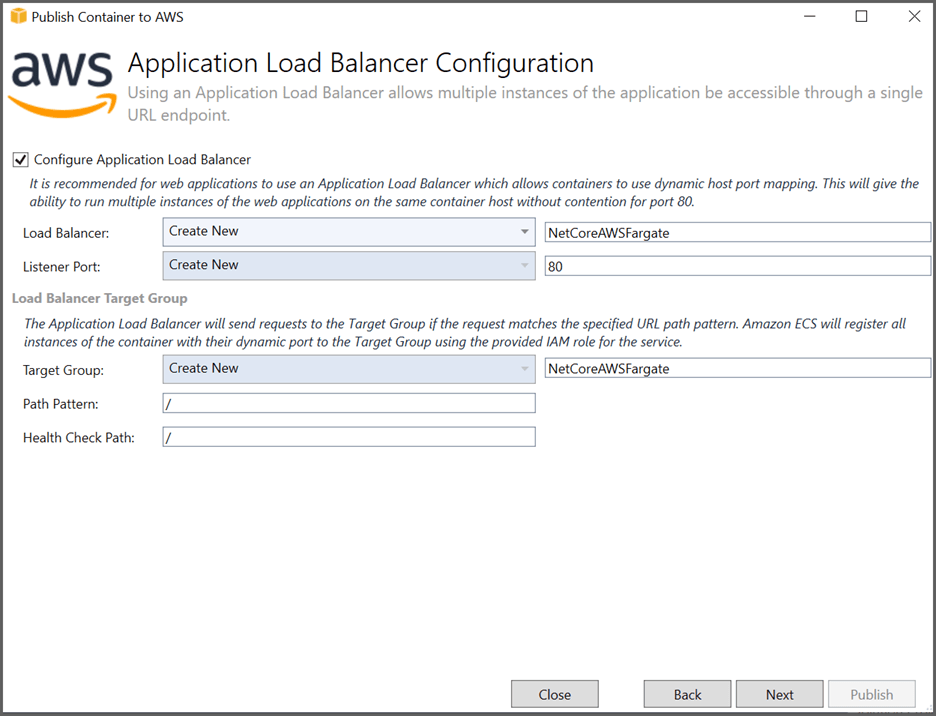Click the Back button

[687, 693]
